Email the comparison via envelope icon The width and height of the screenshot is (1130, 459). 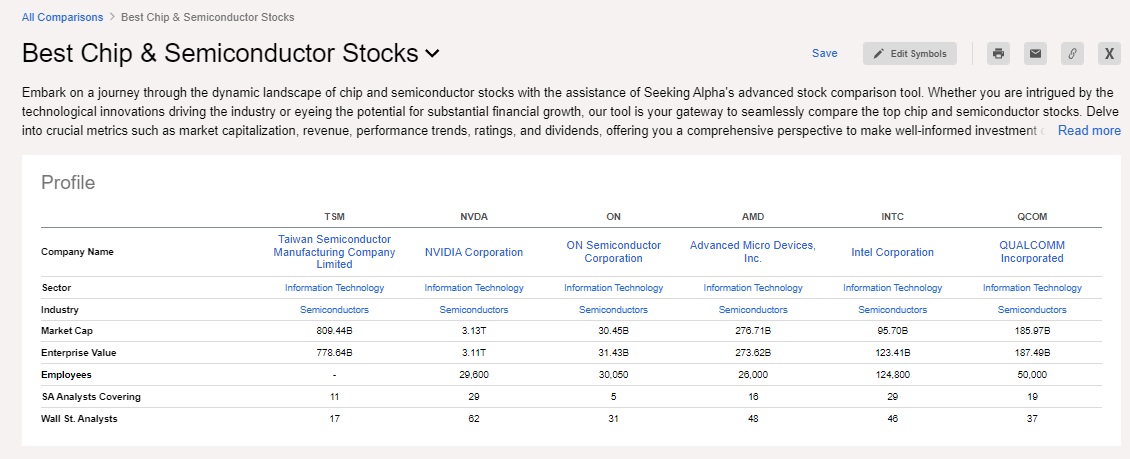[1036, 53]
